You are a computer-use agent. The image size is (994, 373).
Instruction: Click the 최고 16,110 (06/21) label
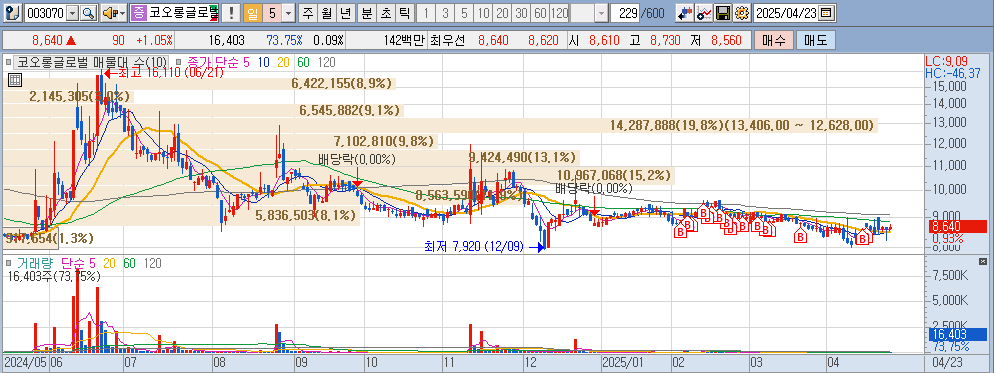pyautogui.click(x=170, y=73)
